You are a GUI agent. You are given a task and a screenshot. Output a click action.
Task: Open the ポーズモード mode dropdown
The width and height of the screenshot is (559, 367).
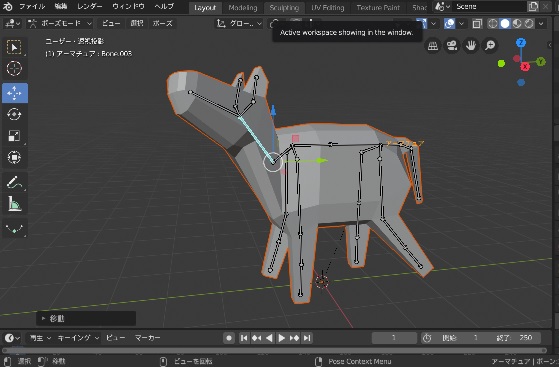(60, 24)
